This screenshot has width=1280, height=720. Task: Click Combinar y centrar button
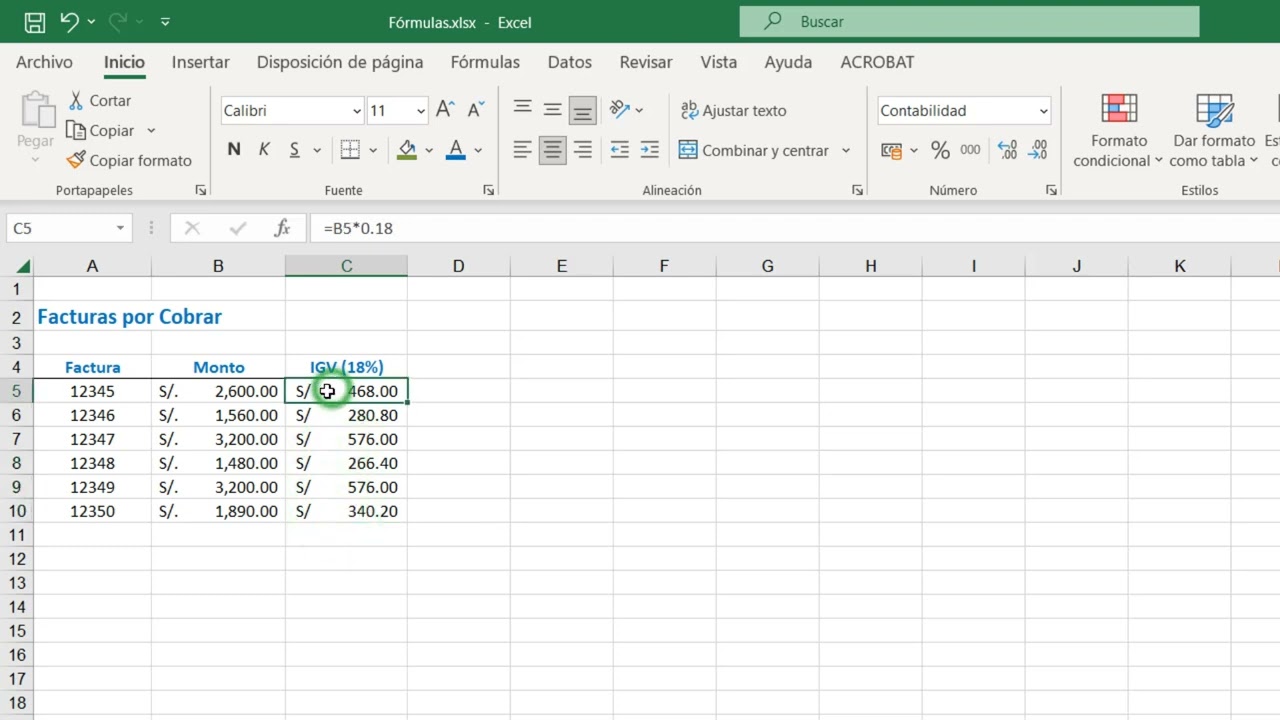pos(754,151)
